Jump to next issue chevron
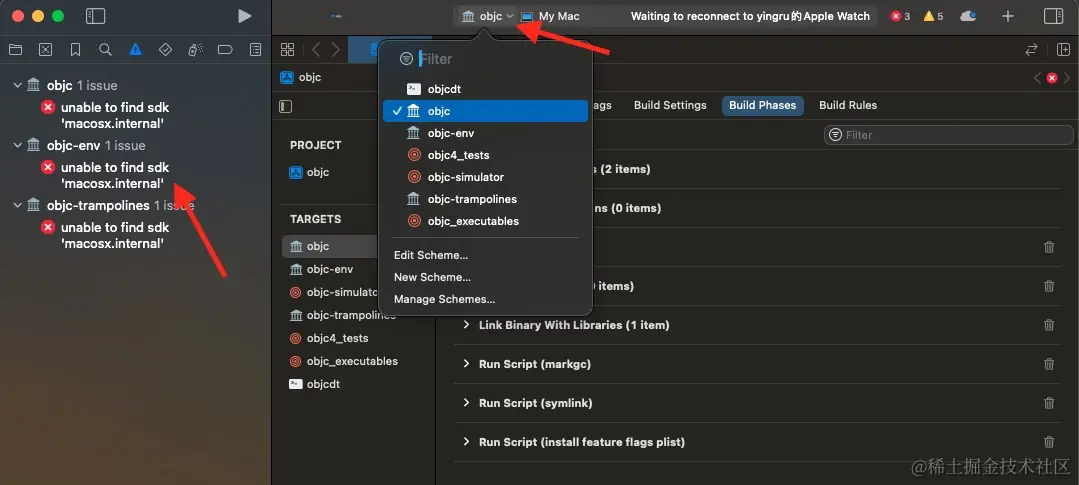The height and width of the screenshot is (485, 1079). coord(1065,78)
